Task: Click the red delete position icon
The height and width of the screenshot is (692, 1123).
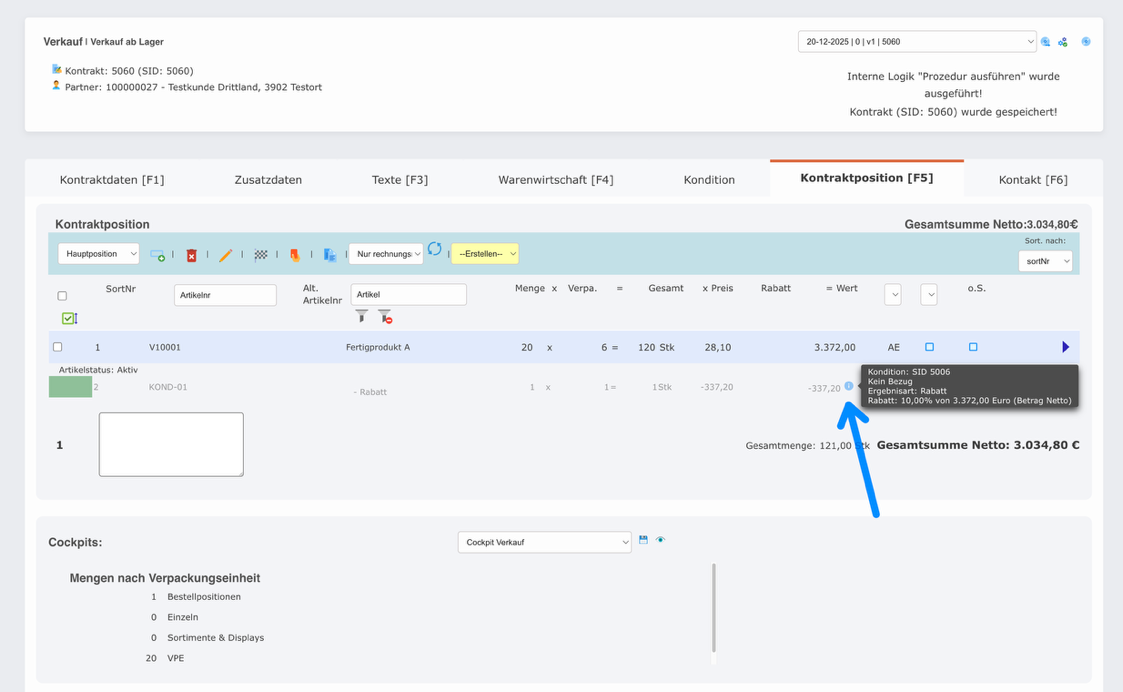Action: point(191,254)
